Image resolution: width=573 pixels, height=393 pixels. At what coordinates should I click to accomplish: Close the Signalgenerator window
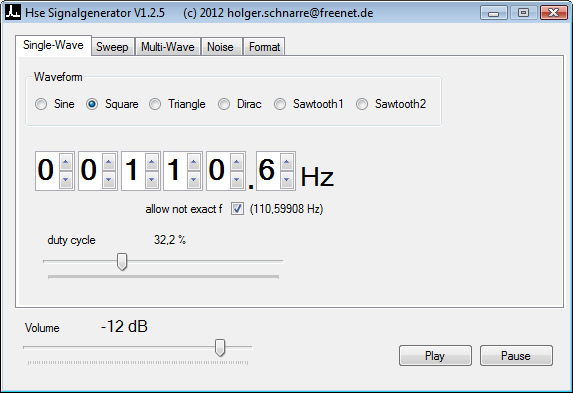click(554, 13)
